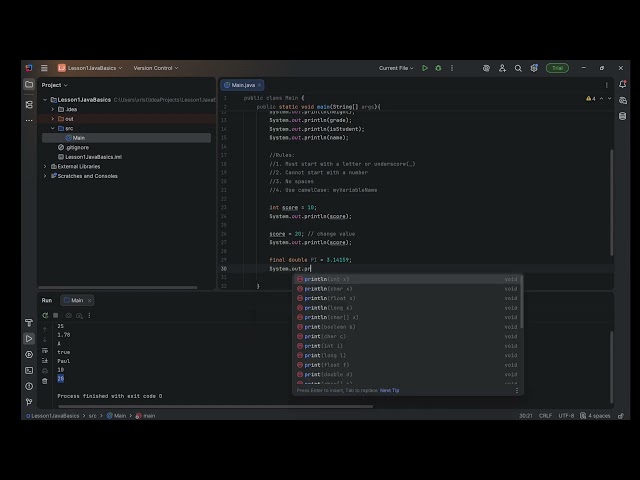
Task: Open AI chat tool window on right sidebar
Action: click(x=622, y=100)
